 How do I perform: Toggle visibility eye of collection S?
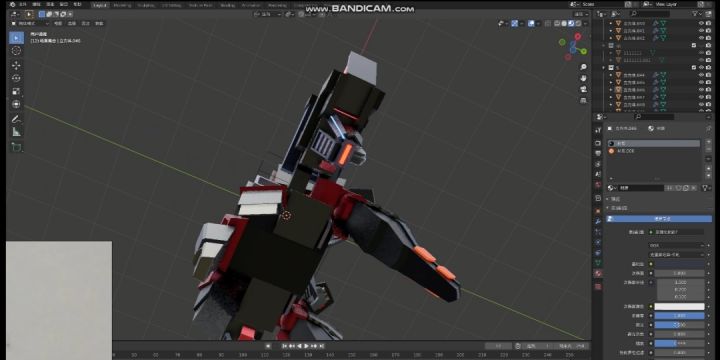701,68
